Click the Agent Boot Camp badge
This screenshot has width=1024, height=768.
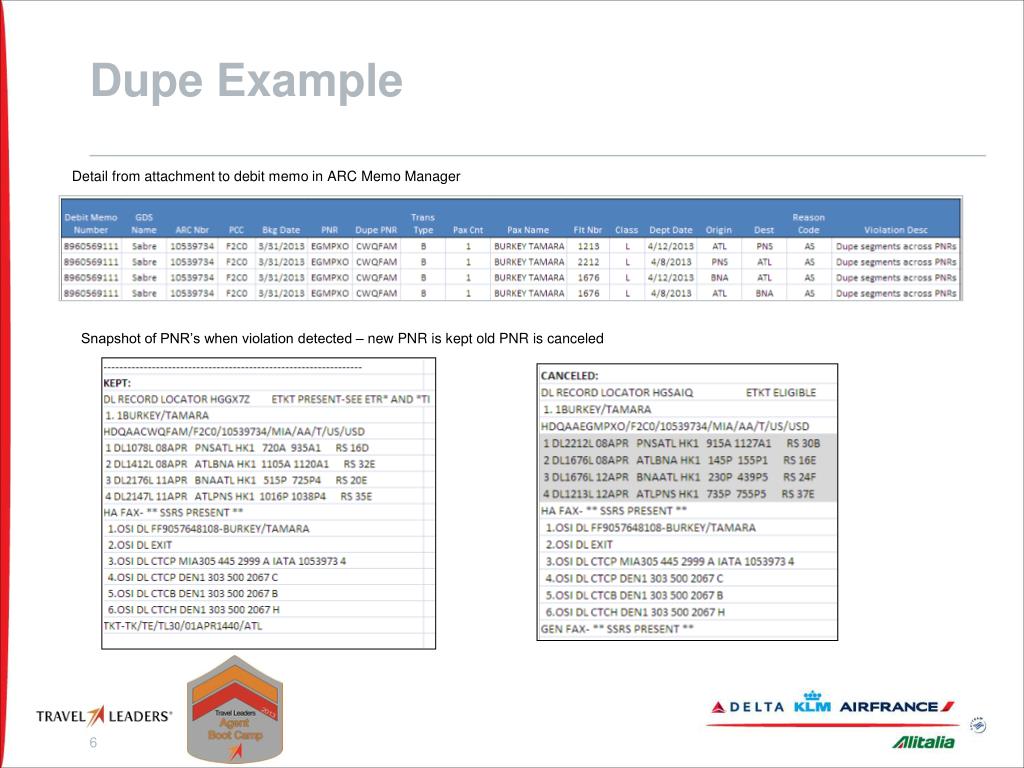[235, 710]
